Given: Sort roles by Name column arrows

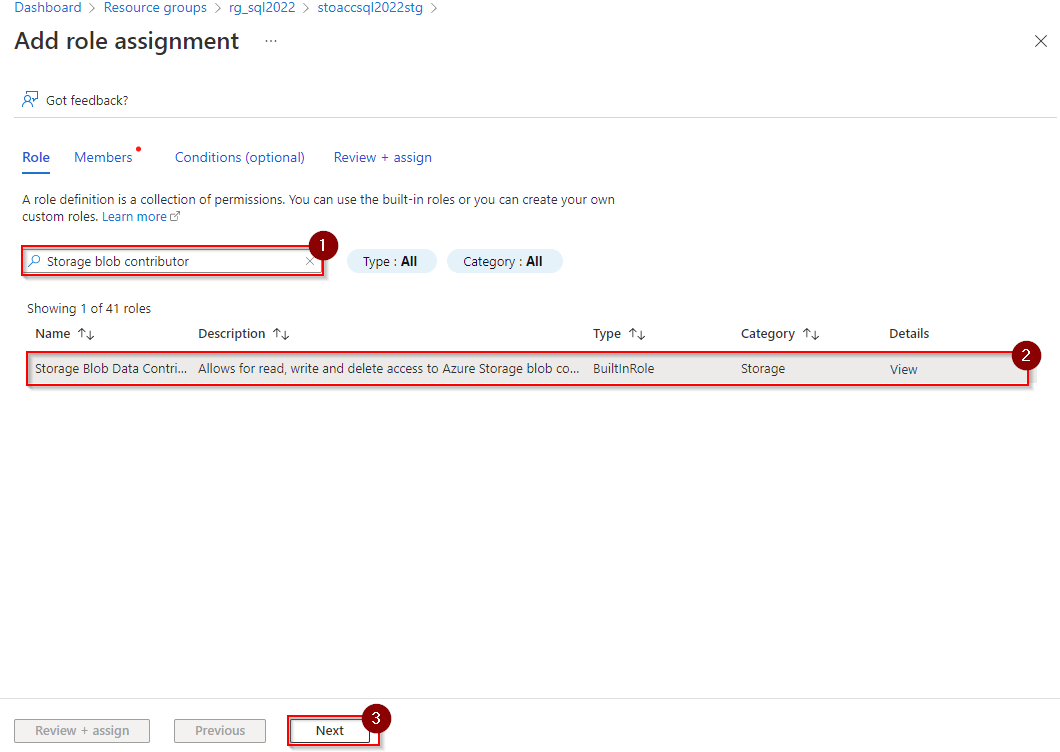Looking at the screenshot, I should click(86, 334).
